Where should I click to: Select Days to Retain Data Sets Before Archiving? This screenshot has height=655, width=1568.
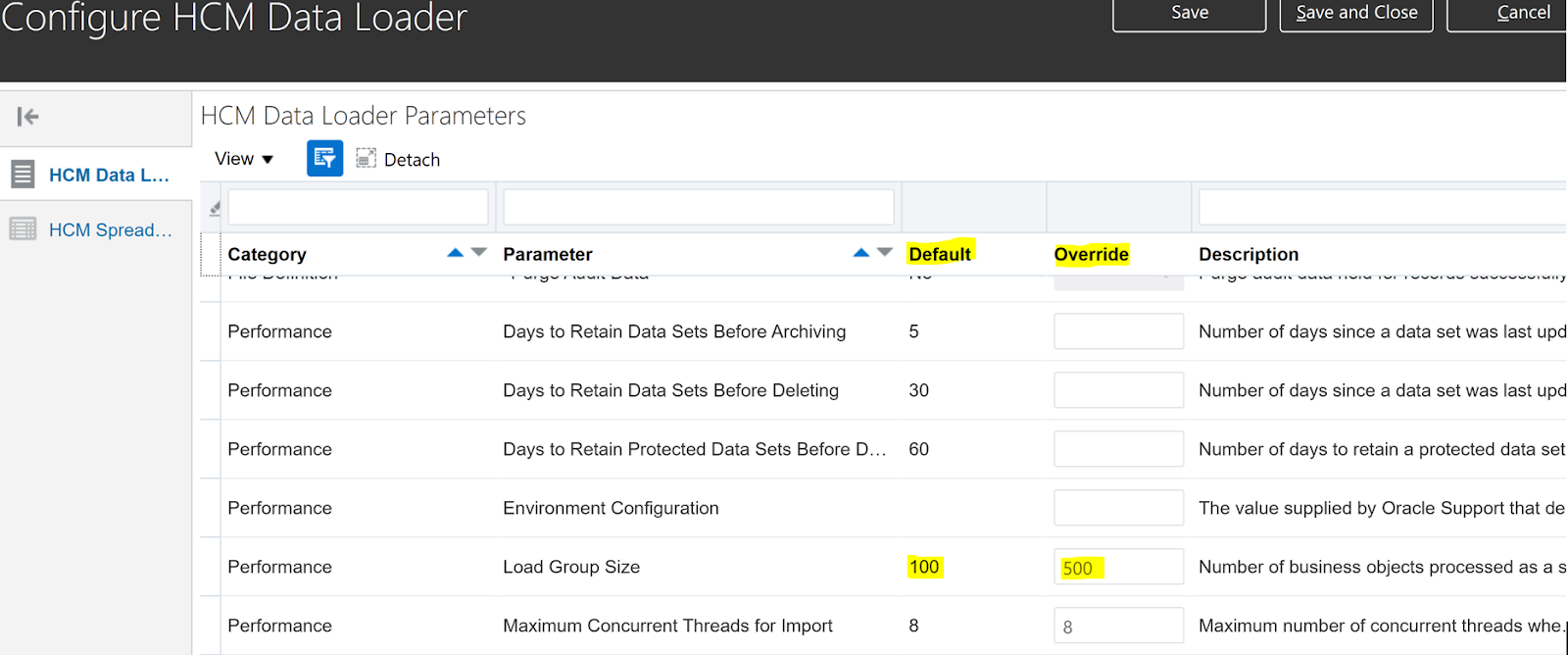click(674, 331)
